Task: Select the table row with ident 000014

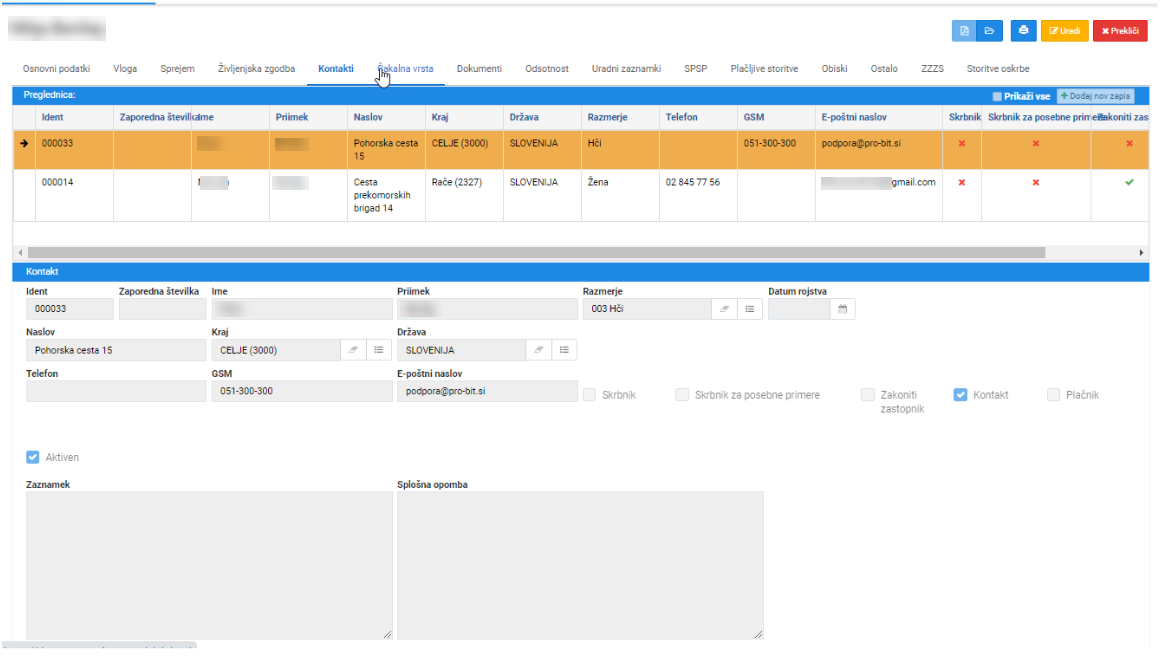Action: pos(581,195)
